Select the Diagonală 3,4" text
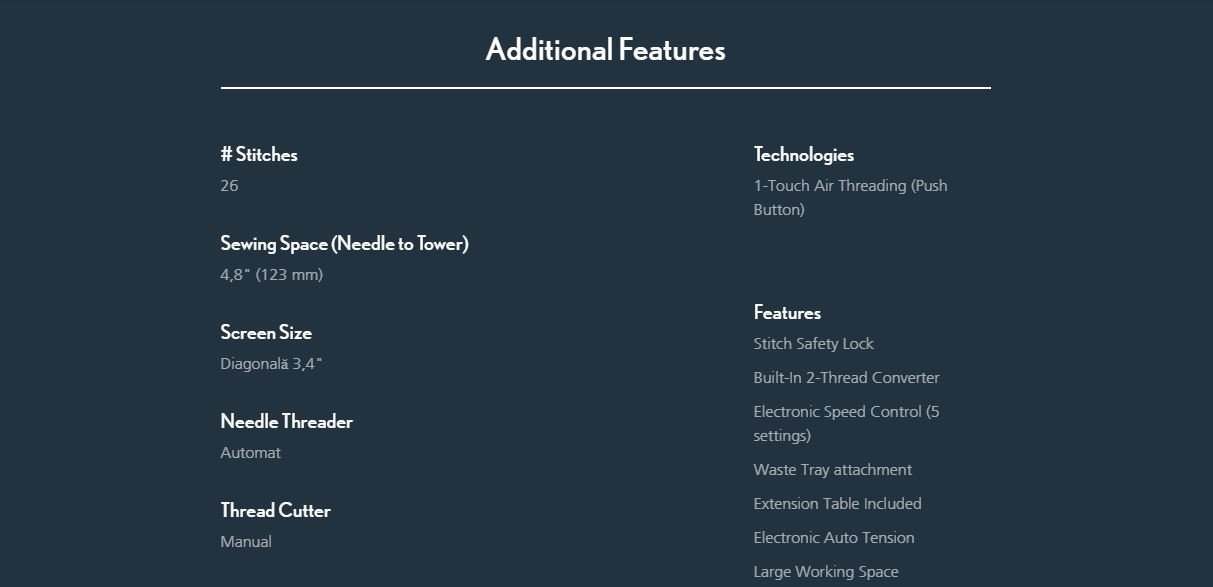Image resolution: width=1213 pixels, height=587 pixels. (x=271, y=364)
